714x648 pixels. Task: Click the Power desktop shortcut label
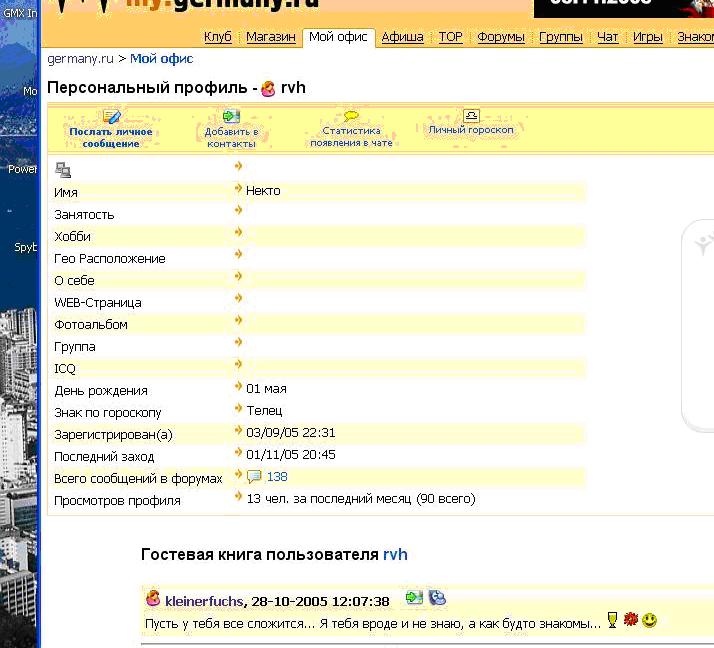click(x=22, y=169)
